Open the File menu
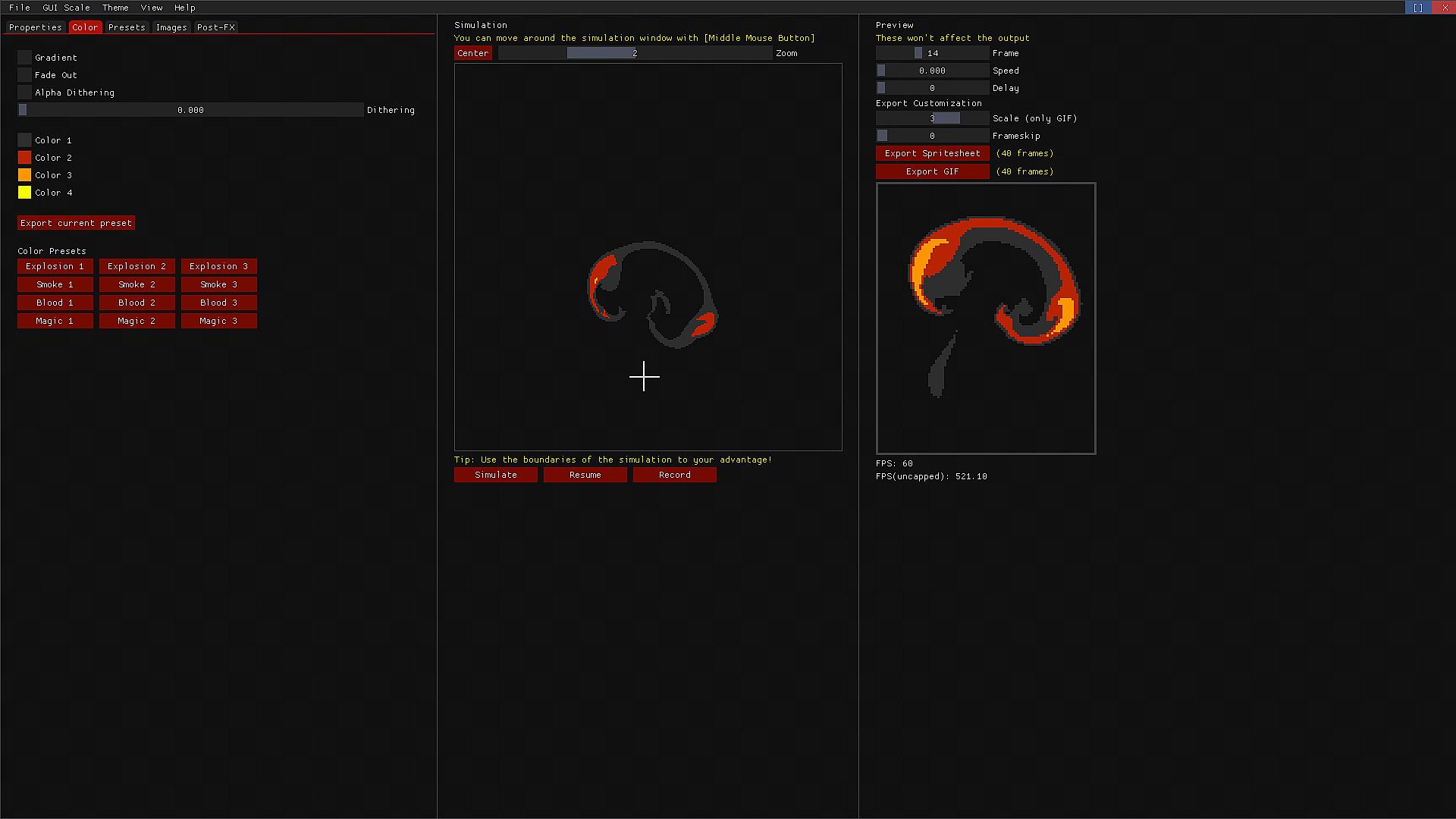The image size is (1456, 819). [x=20, y=8]
